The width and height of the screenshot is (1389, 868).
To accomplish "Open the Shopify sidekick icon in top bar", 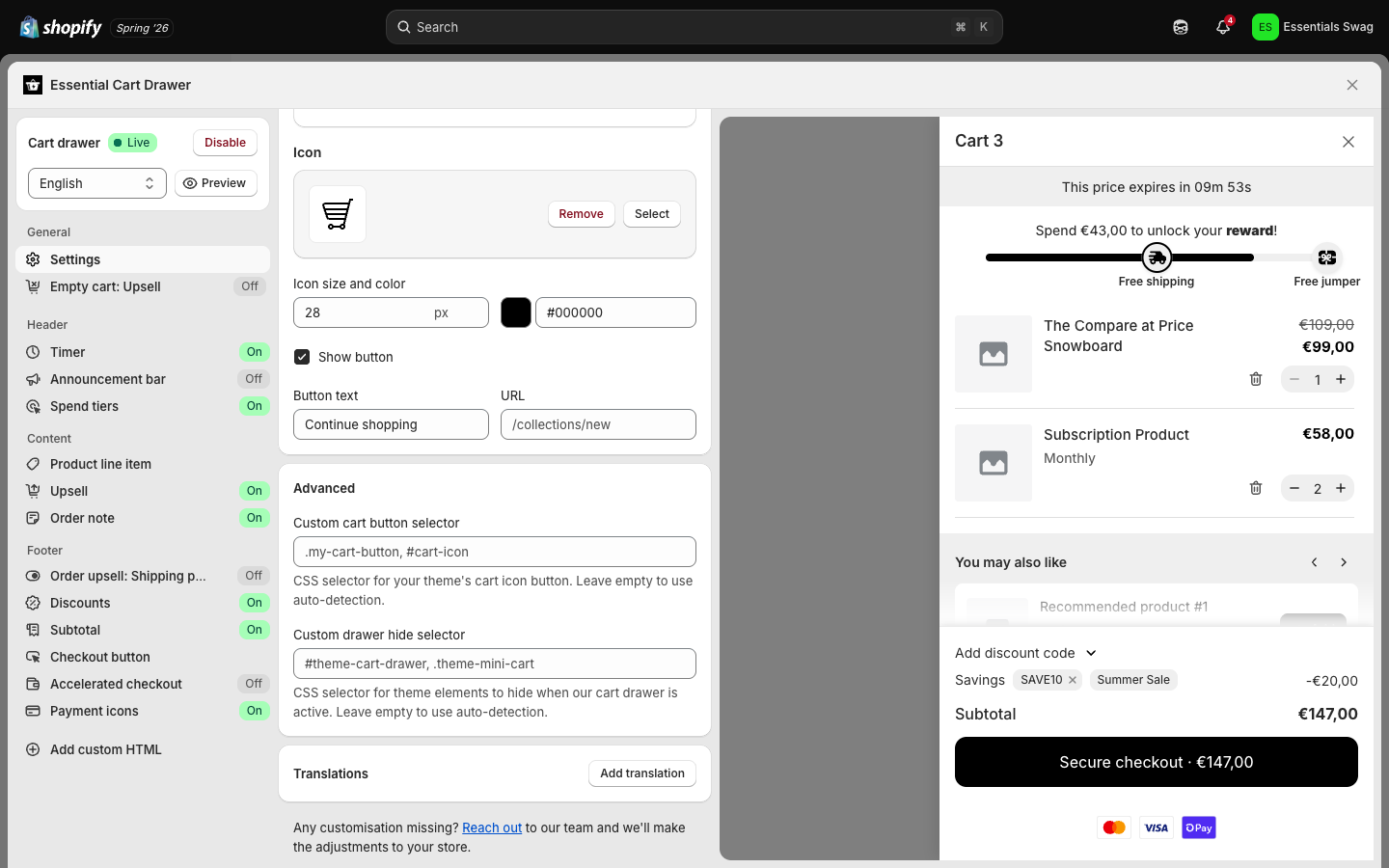I will [x=1181, y=27].
